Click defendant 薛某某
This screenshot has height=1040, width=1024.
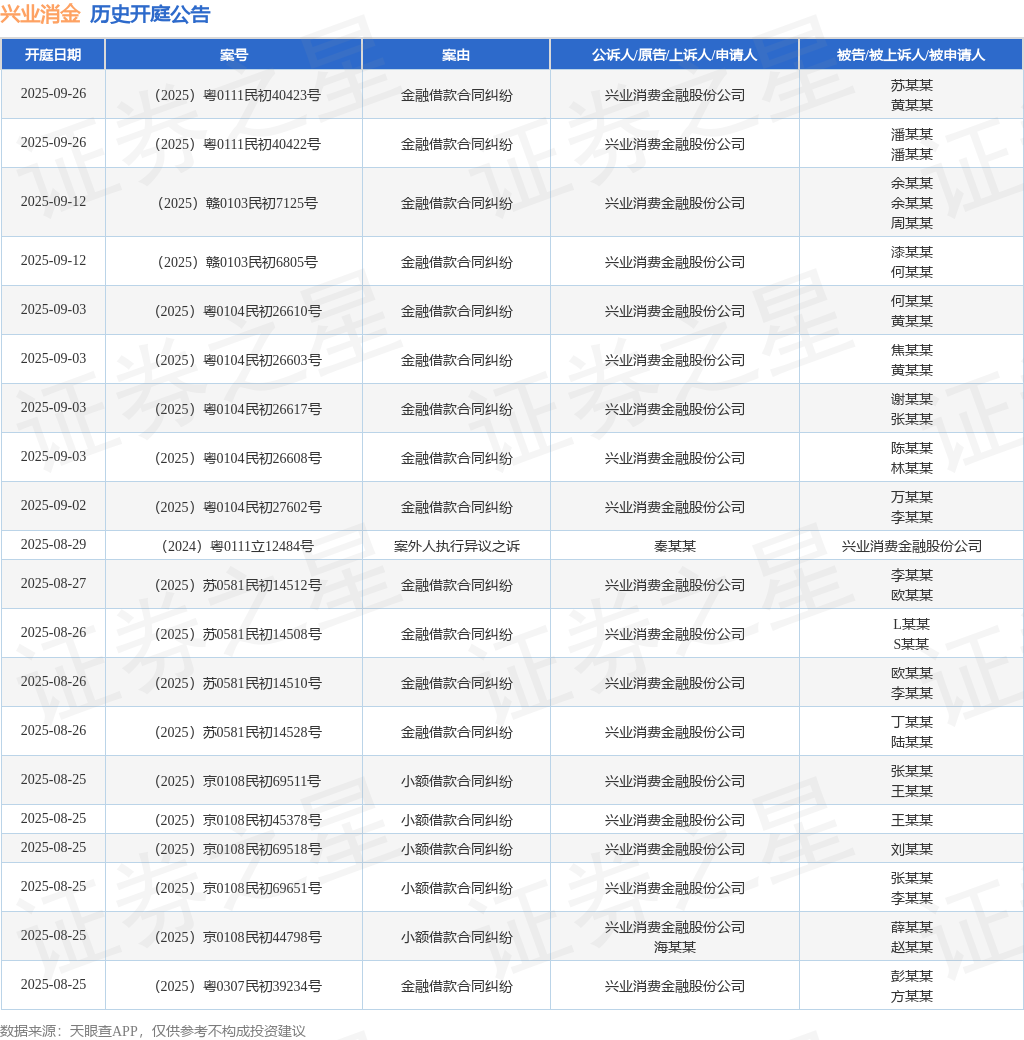click(911, 927)
